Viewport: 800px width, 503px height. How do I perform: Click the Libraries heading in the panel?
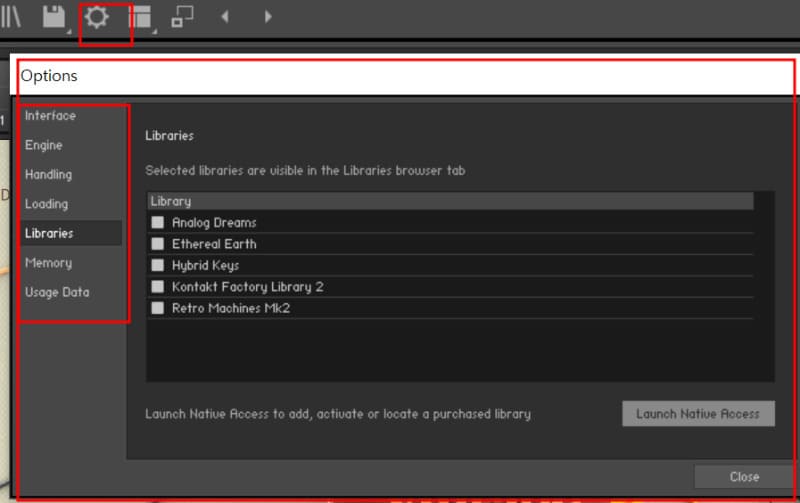(169, 136)
